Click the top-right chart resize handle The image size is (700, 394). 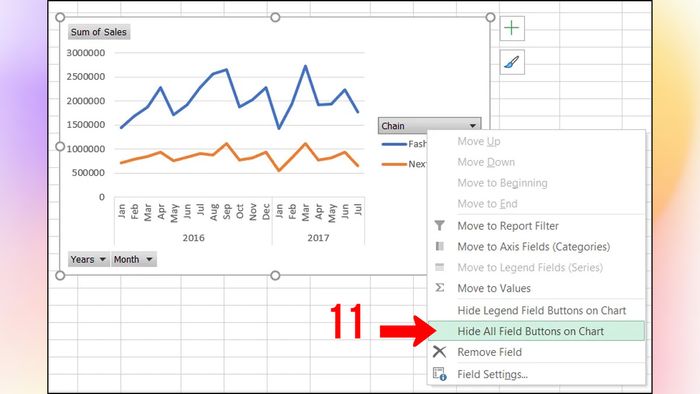(490, 17)
